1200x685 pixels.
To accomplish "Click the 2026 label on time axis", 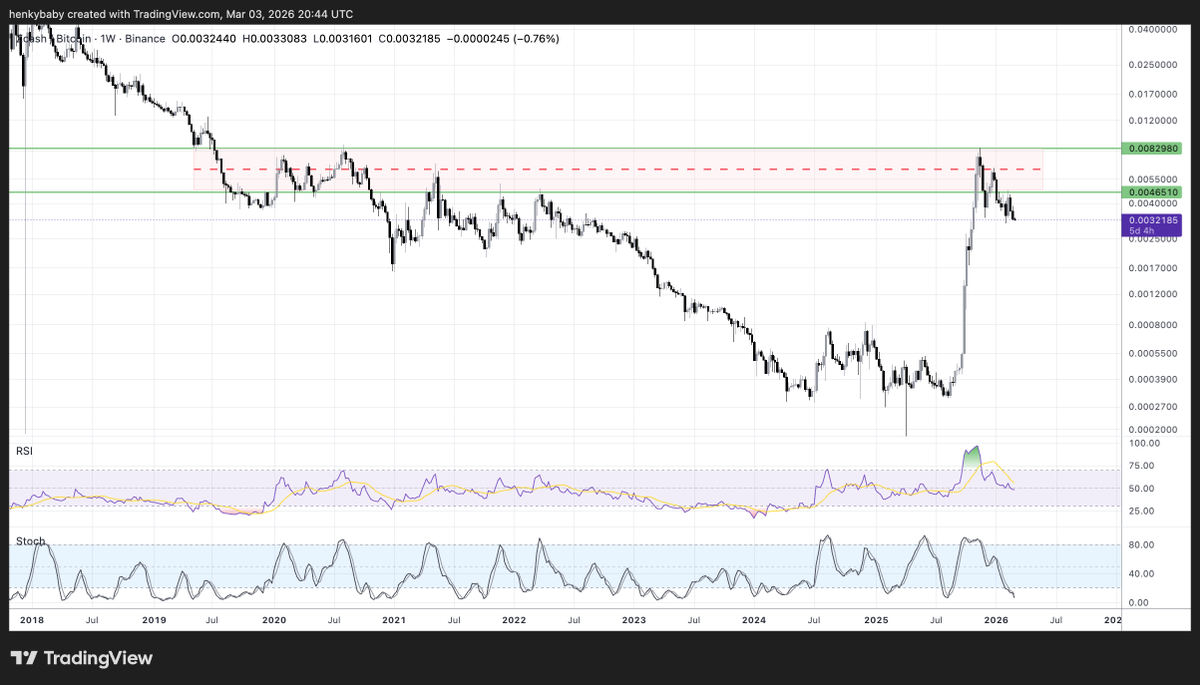I will click(x=995, y=620).
